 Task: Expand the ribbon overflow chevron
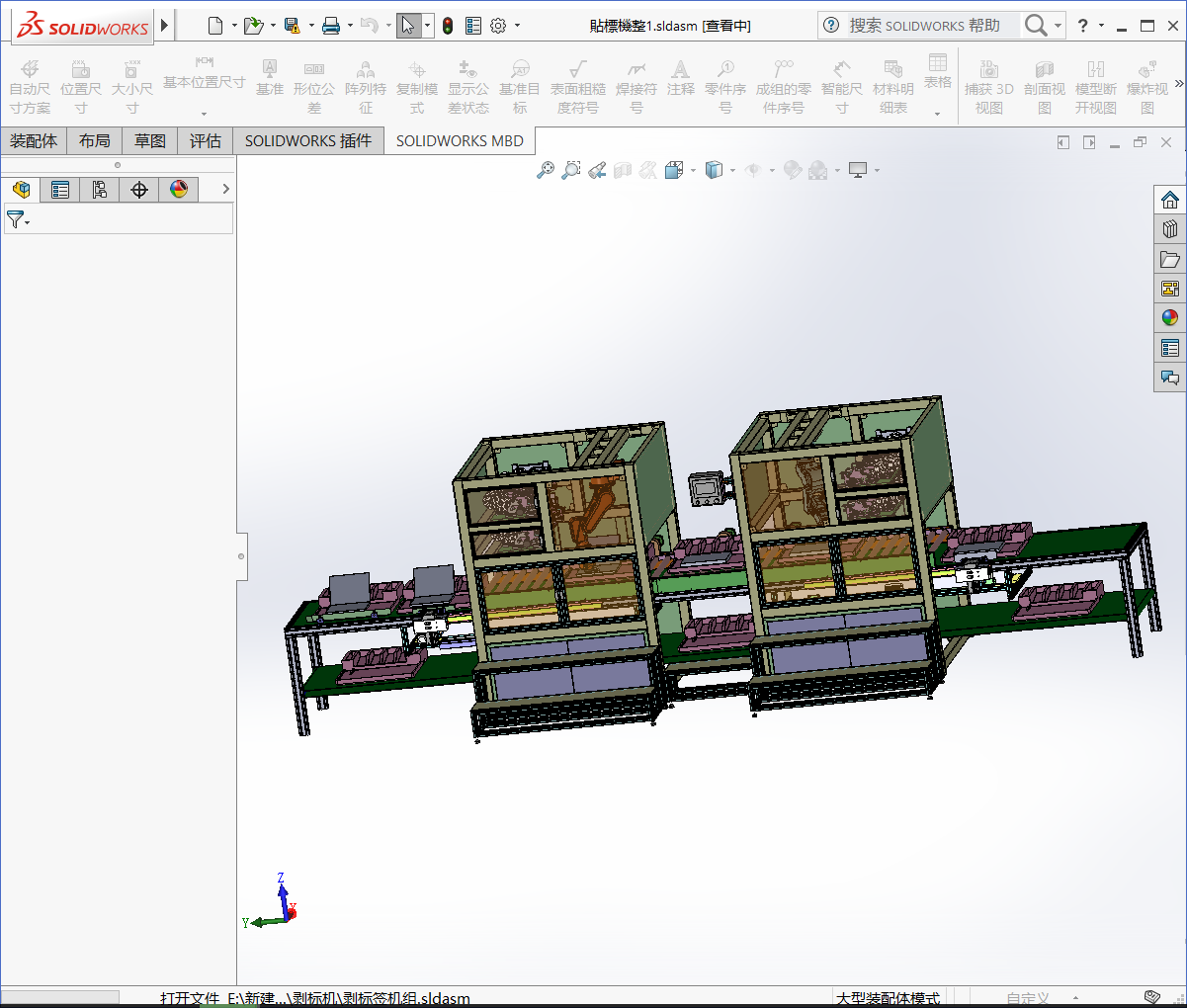point(1178,83)
